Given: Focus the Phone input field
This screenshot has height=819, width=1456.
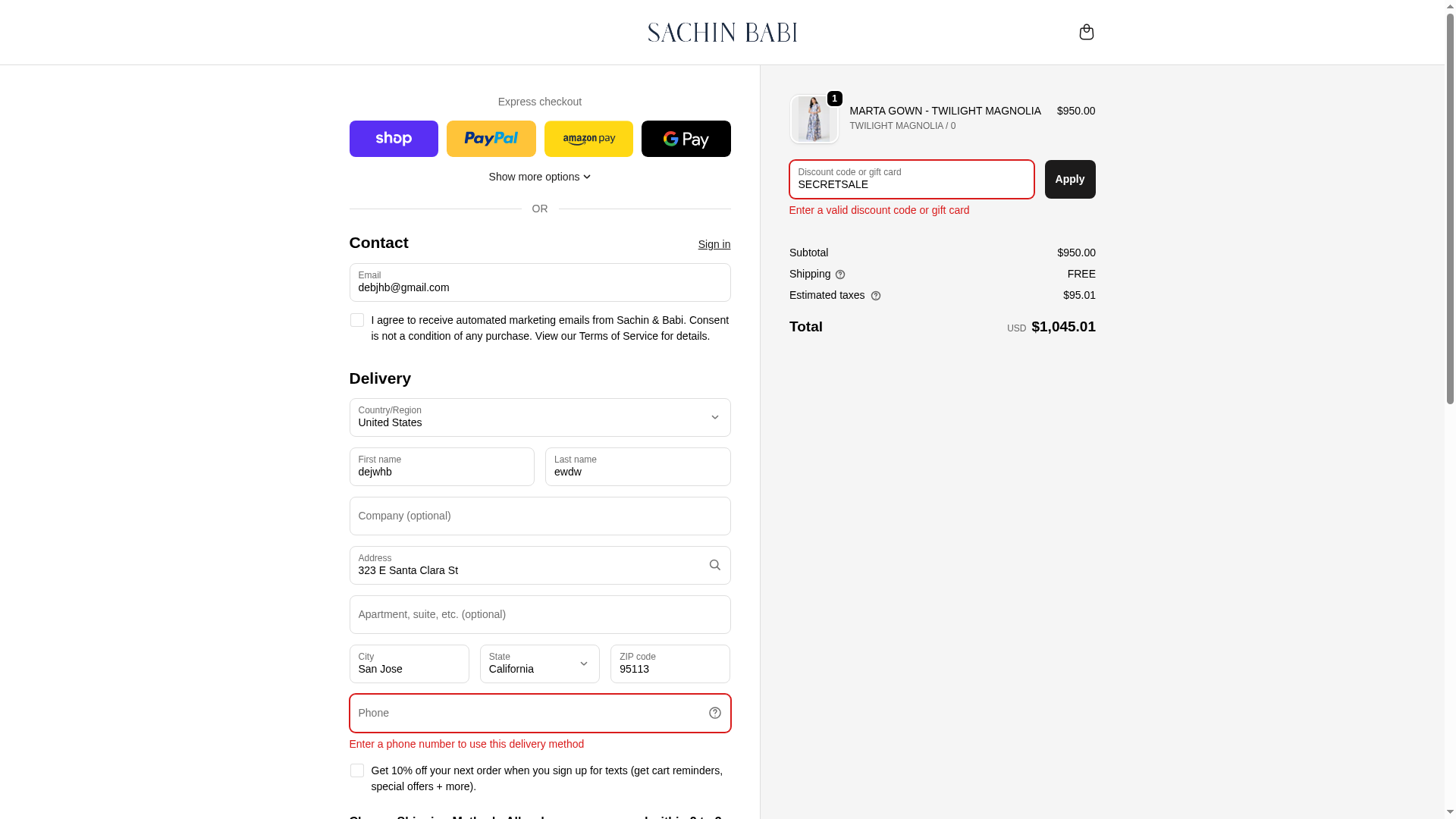Looking at the screenshot, I should (x=540, y=713).
